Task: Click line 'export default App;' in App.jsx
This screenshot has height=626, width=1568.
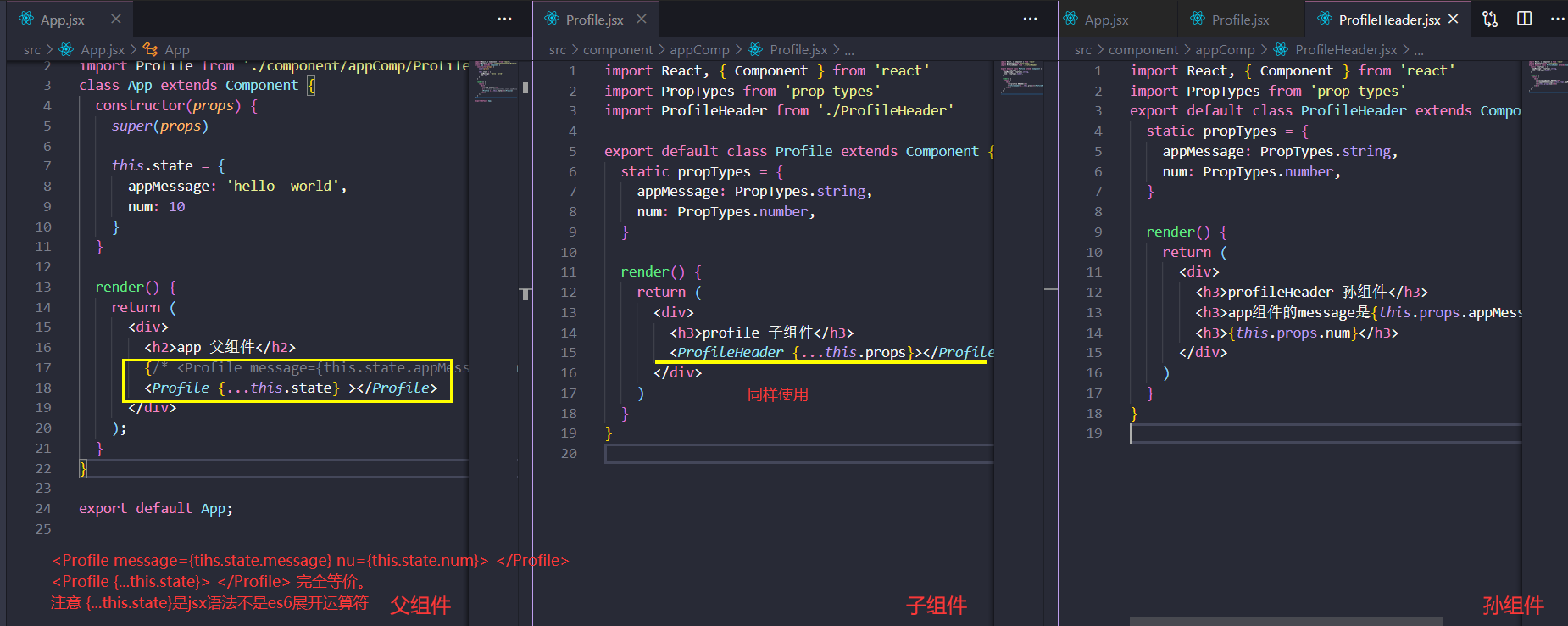Action: 156,508
